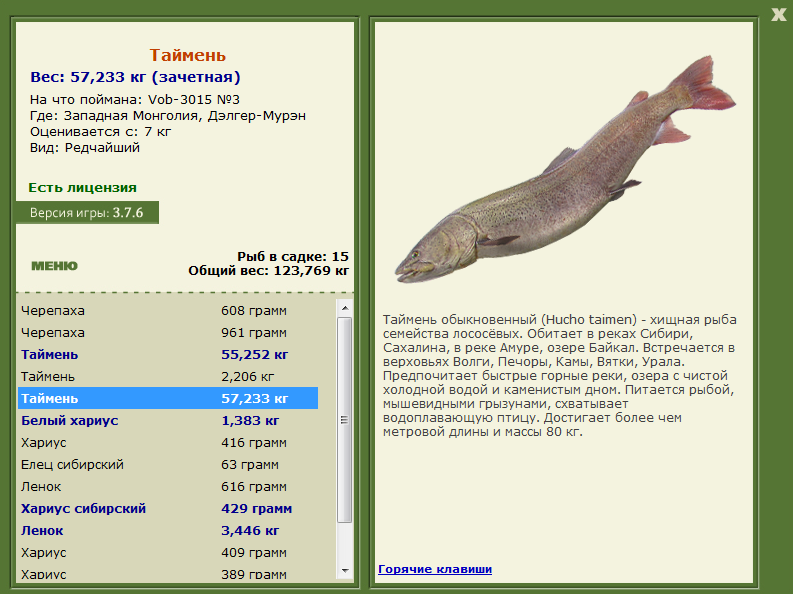The width and height of the screenshot is (793, 594).
Task: Select the highlighted Таймень 57,233 кг row
Action: click(168, 398)
